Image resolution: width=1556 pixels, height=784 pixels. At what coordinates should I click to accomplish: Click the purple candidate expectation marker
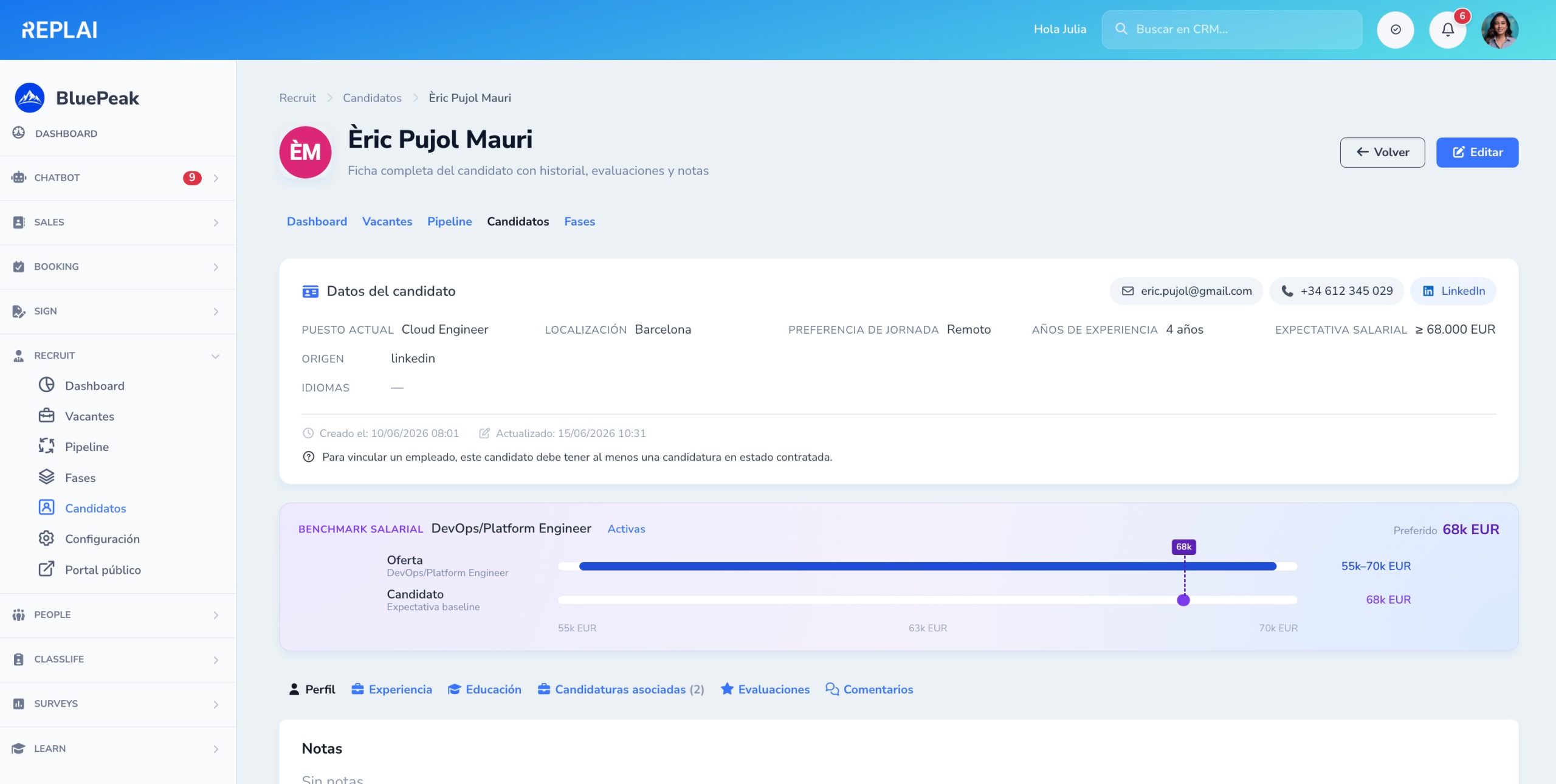coord(1183,600)
